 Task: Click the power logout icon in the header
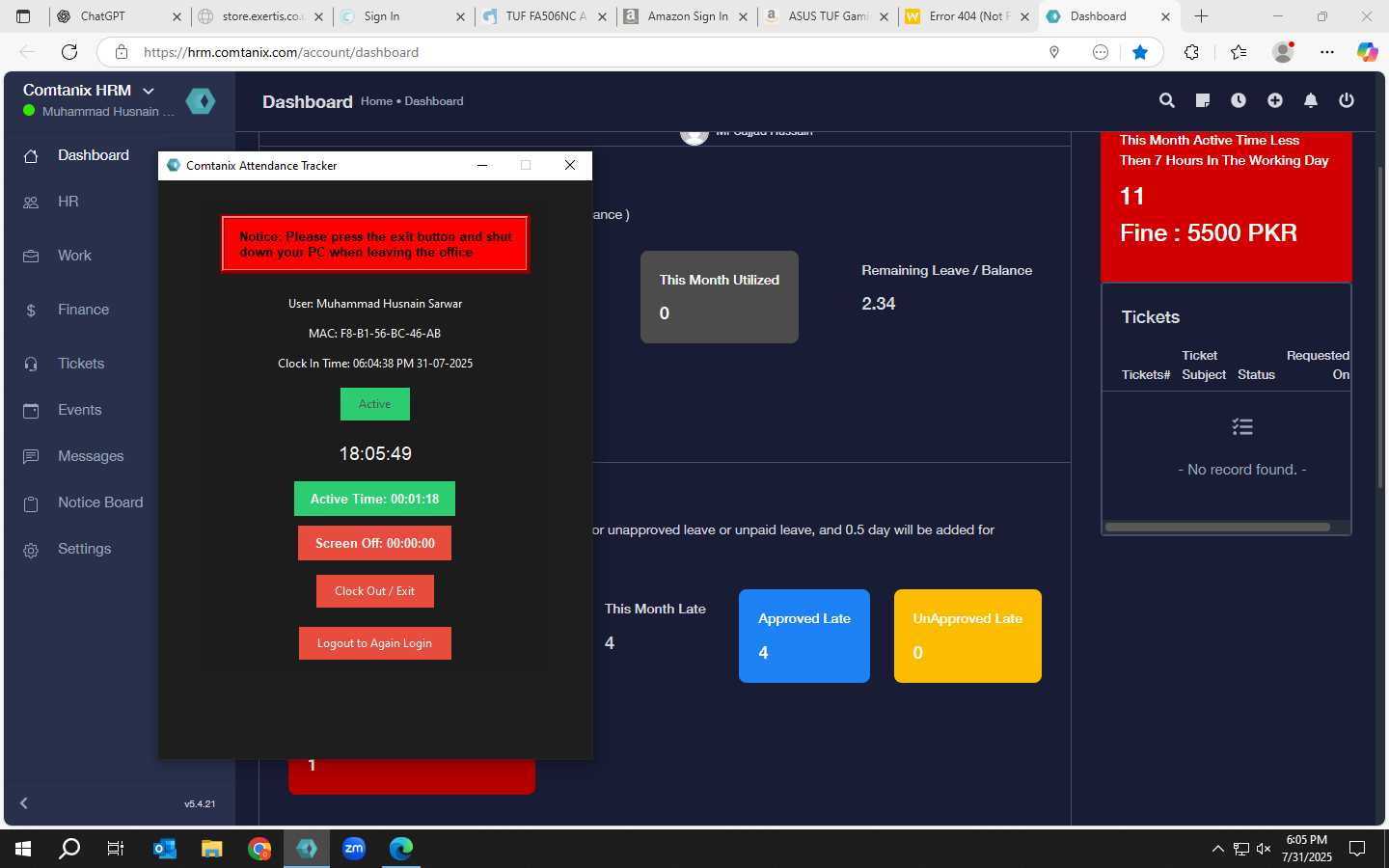pos(1347,100)
